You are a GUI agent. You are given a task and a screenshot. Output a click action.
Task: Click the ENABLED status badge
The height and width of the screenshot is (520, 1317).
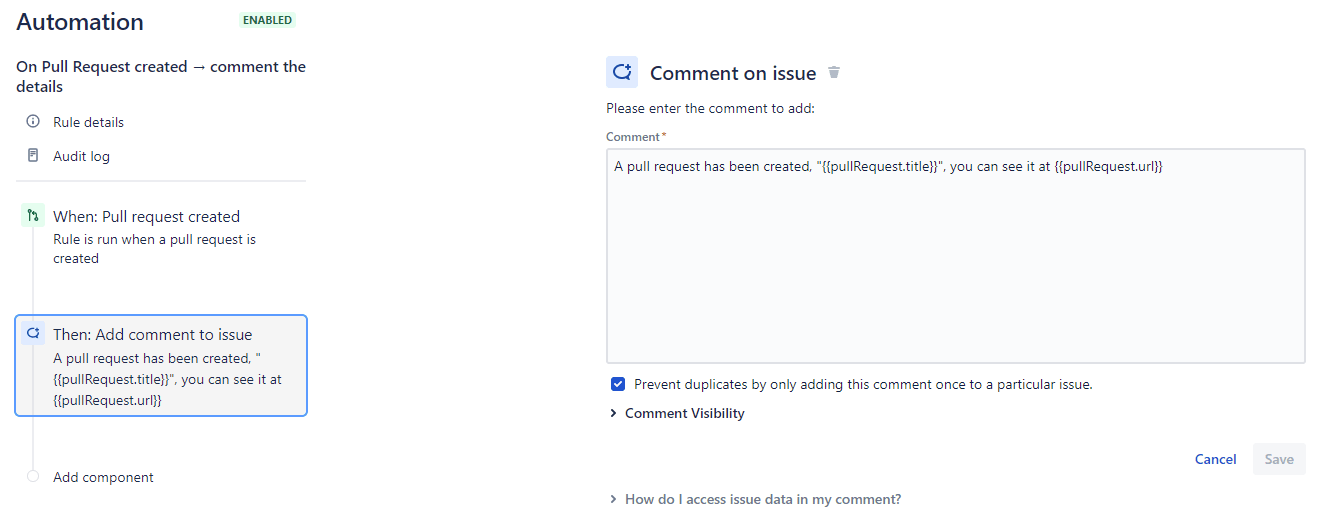268,20
